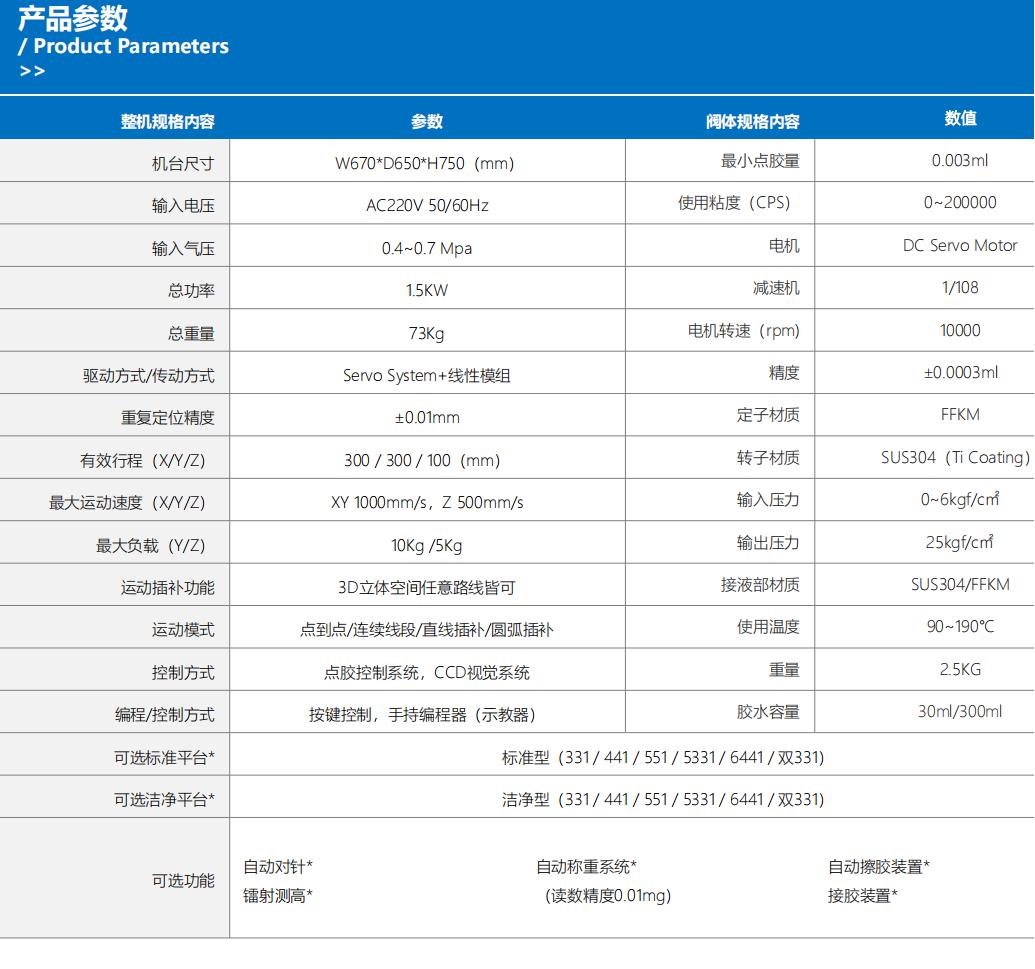Click the (读数精度0.01mg) note
The image size is (1035, 969).
pos(608,896)
